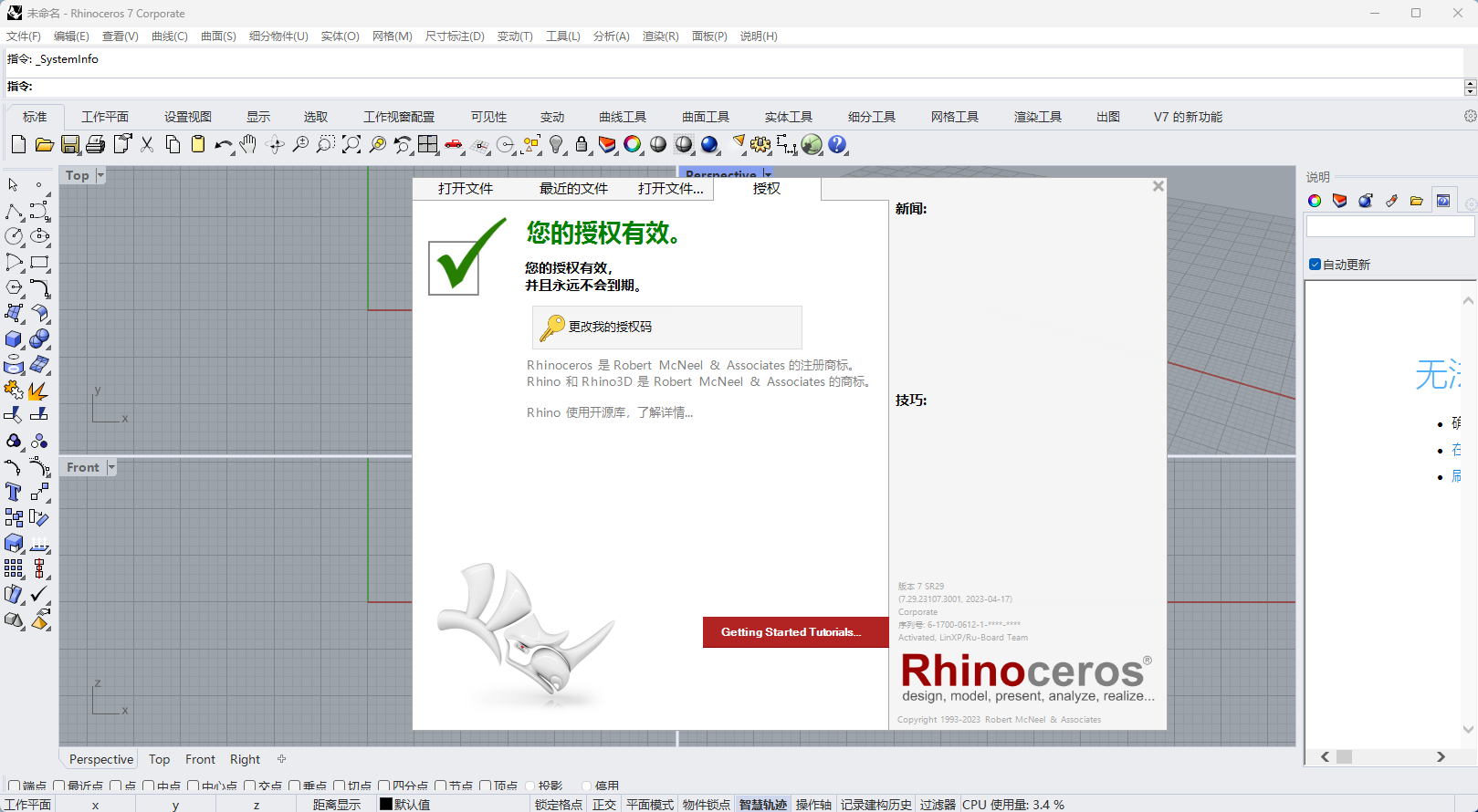Toggle the 四分点 object snap checkbox
The image size is (1478, 812).
pyautogui.click(x=384, y=786)
